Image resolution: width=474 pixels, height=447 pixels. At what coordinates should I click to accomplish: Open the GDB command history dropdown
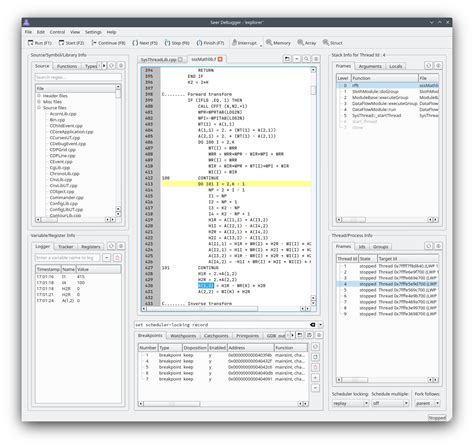click(320, 325)
